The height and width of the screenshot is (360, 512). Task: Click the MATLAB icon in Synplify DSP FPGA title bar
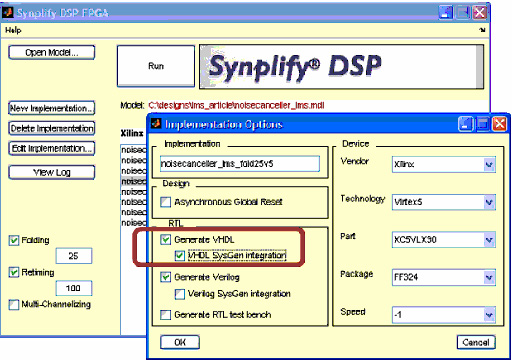[7, 13]
